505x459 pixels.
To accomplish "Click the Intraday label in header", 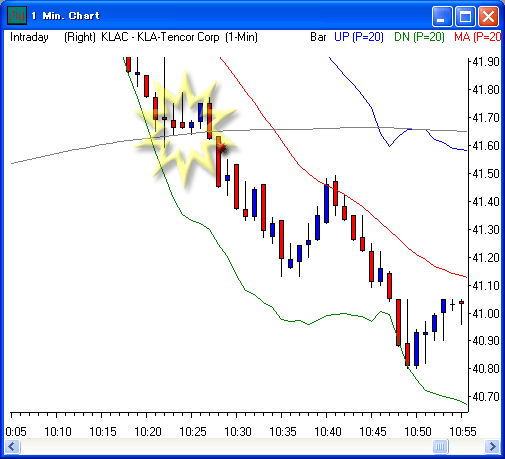I will pyautogui.click(x=29, y=37).
